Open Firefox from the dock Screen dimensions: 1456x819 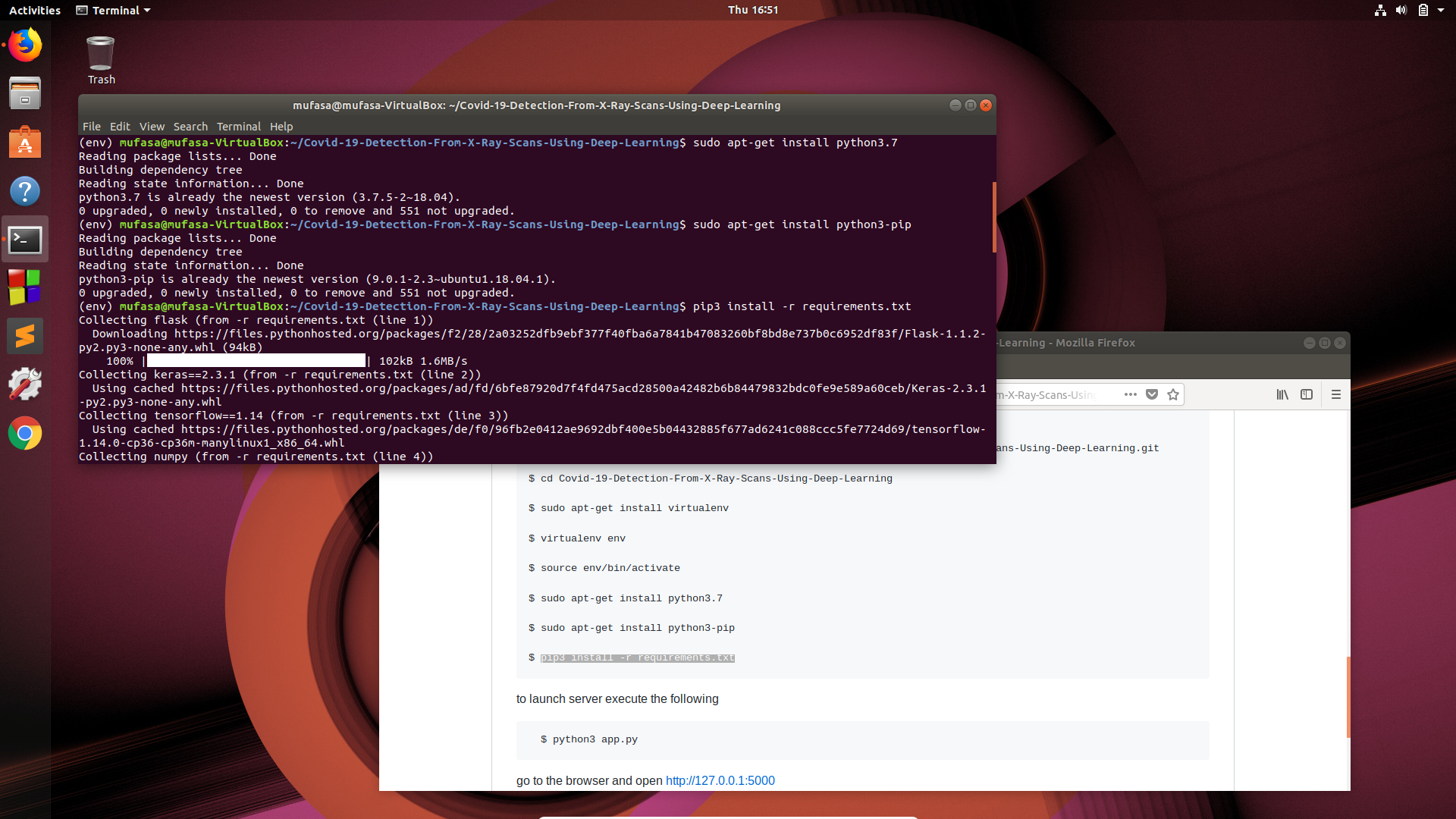(x=25, y=45)
